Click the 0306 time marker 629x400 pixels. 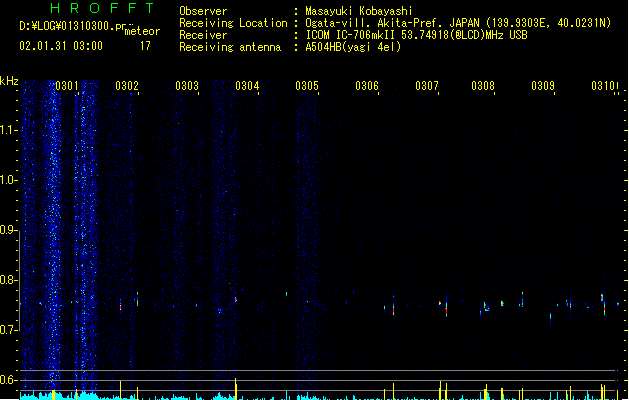[x=367, y=86]
